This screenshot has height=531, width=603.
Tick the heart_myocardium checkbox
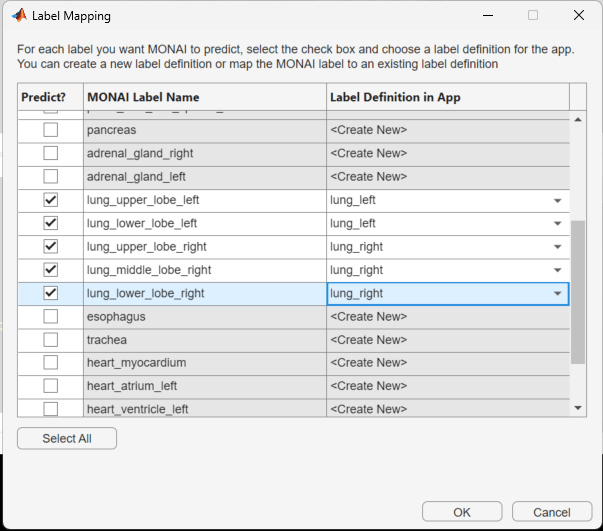point(50,363)
